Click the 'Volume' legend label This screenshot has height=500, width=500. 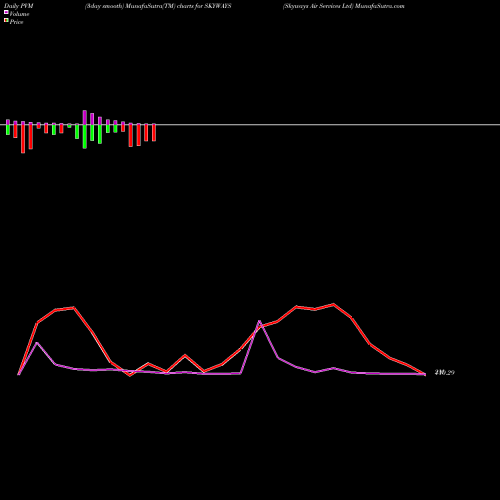[19, 14]
